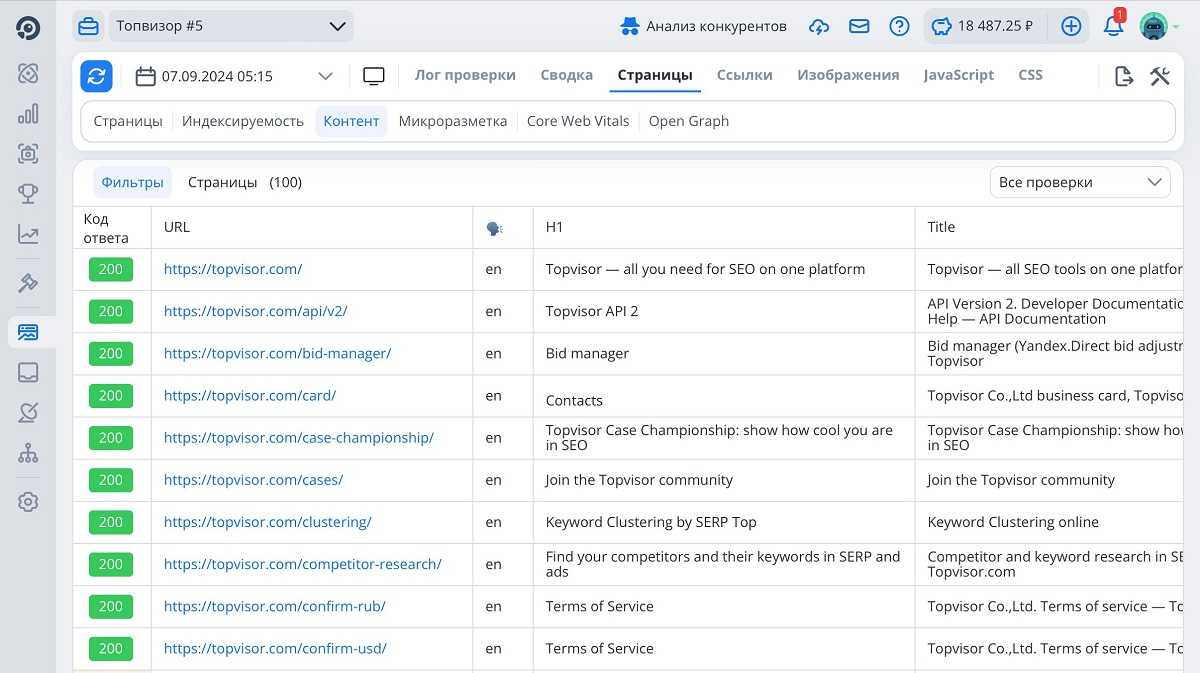1200x673 pixels.
Task: Open the mail envelope icon
Action: coord(859,26)
